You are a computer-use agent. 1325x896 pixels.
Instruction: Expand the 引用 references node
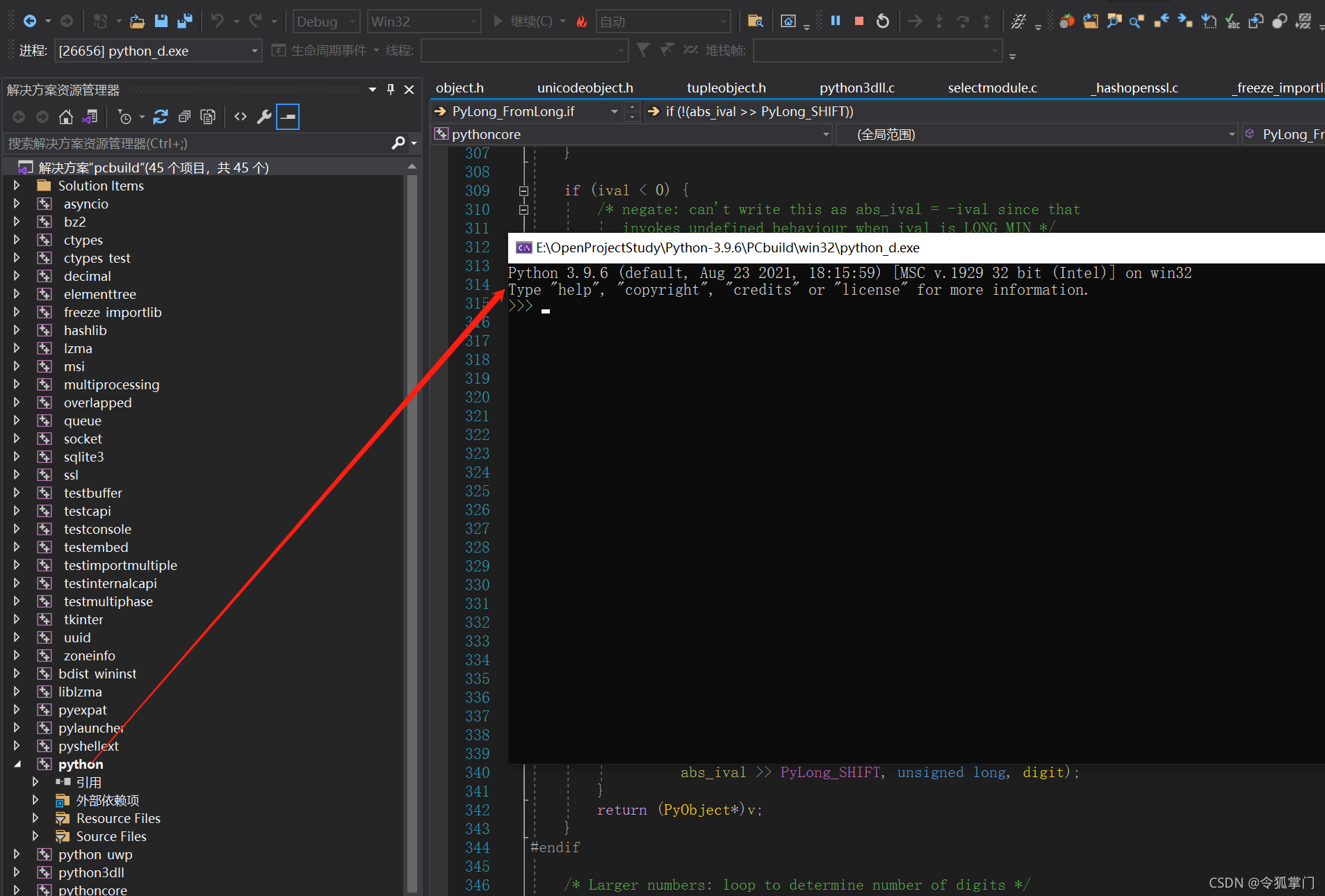pyautogui.click(x=35, y=782)
